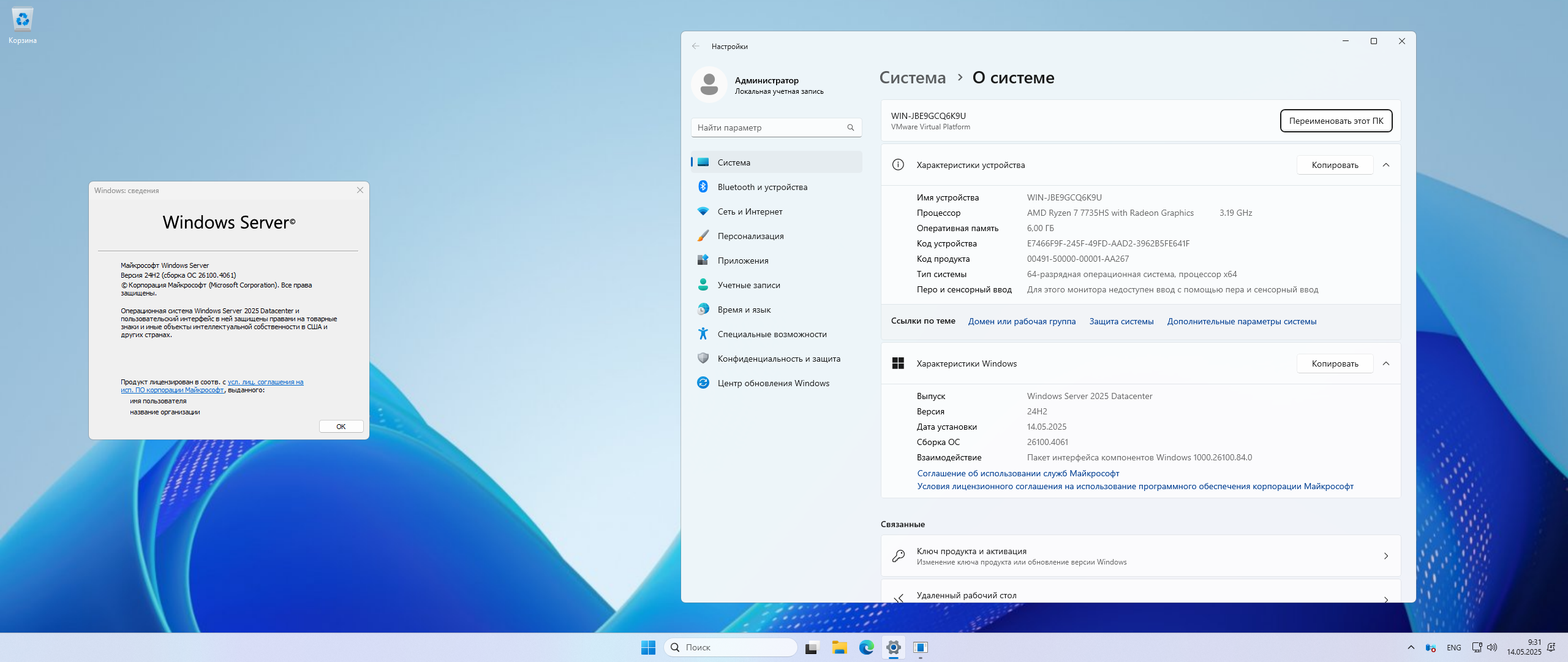Open Учетные записи settings page

coord(777,285)
